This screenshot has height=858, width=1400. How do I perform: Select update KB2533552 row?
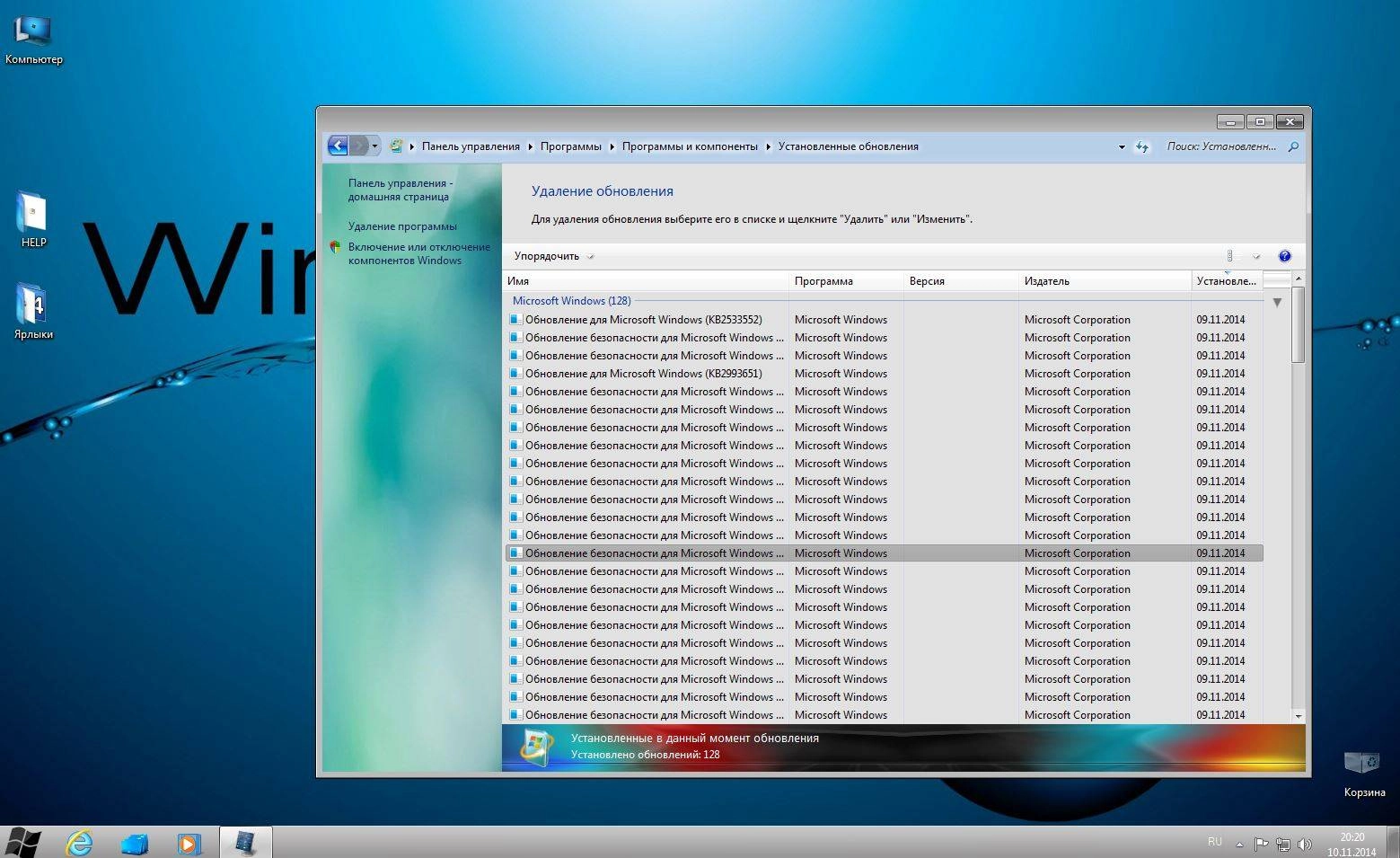(884, 320)
